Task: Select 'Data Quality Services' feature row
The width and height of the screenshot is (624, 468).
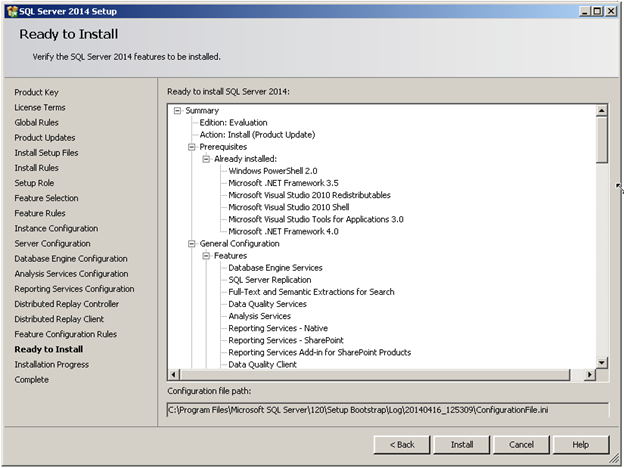Action: tap(267, 304)
